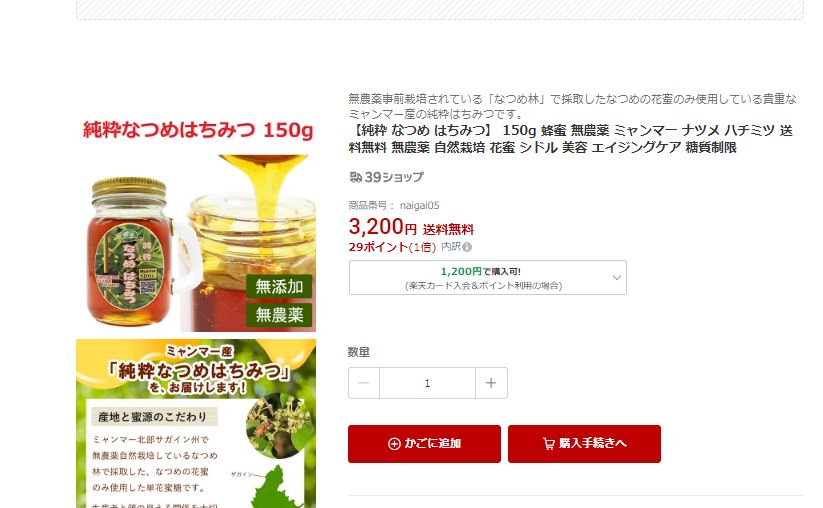Open the 楽天カード入会&ポイント利用 offer box
823x508 pixels.
pyautogui.click(x=488, y=278)
